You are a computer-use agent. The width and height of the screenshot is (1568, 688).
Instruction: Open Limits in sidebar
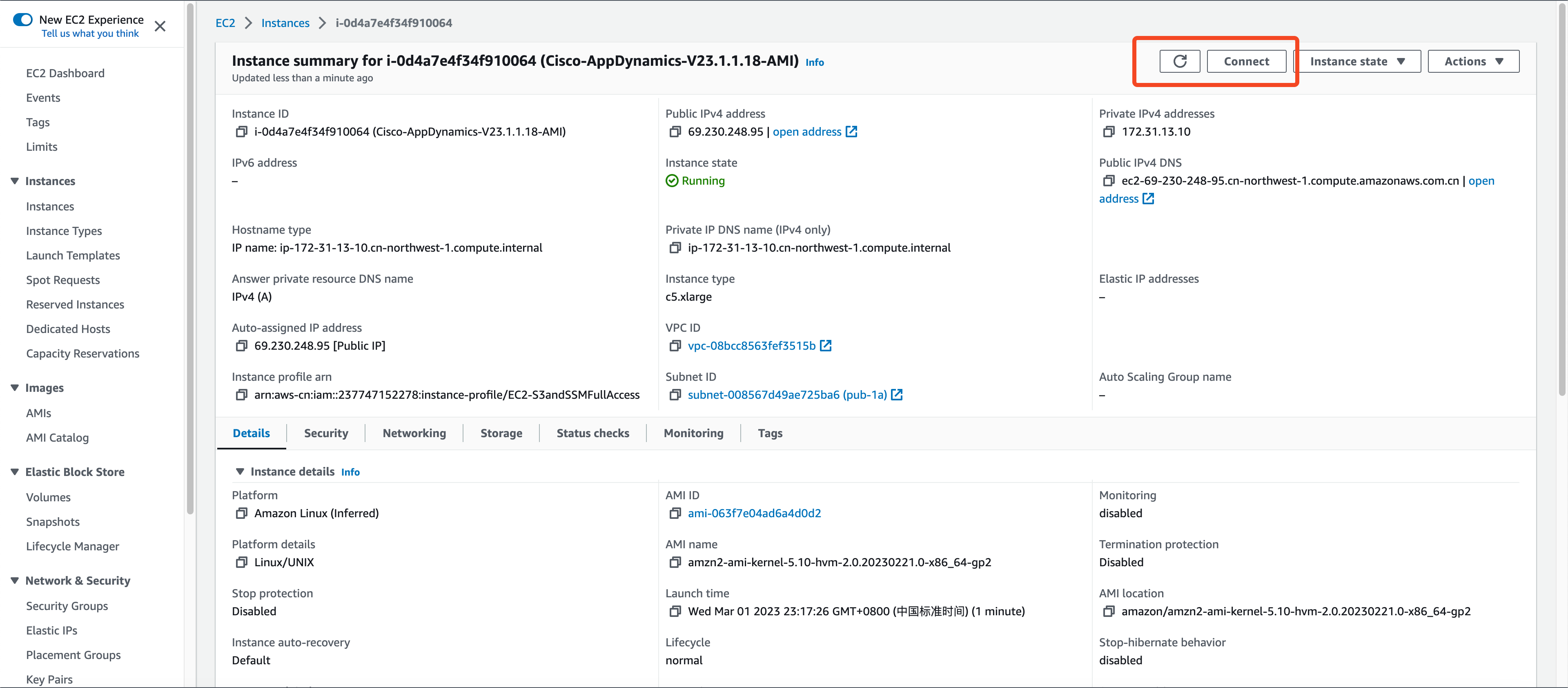[x=42, y=147]
